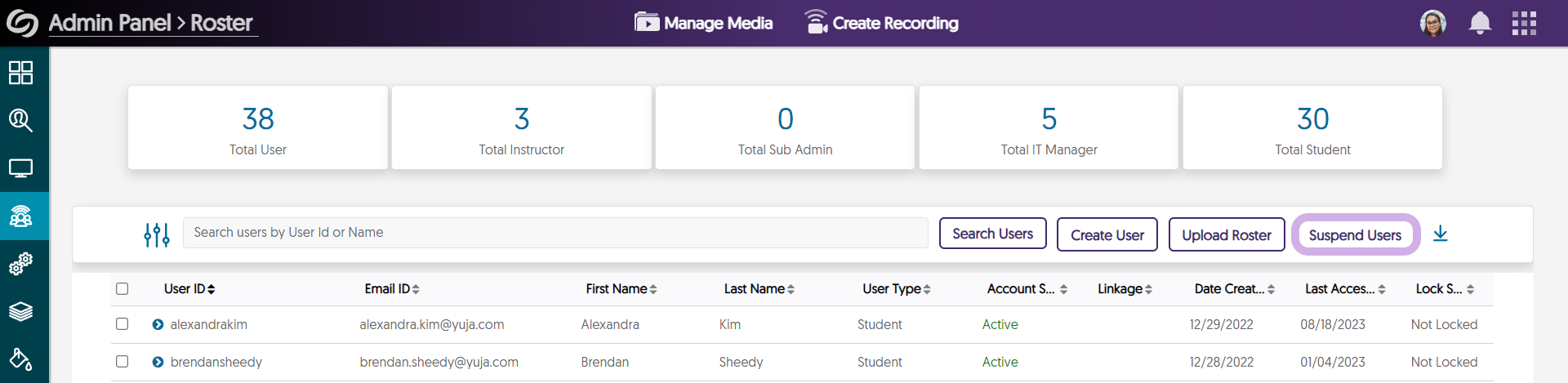1568x383 pixels.
Task: Click the stacked layers sidebar icon
Action: coord(20,311)
